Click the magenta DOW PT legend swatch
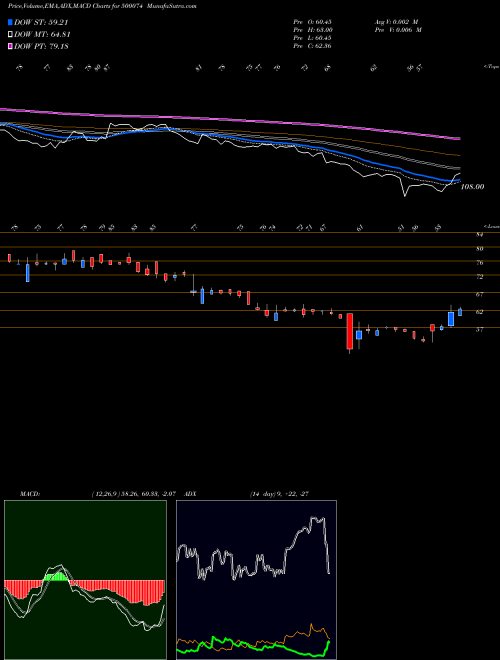The height and width of the screenshot is (660, 500). click(x=10, y=46)
